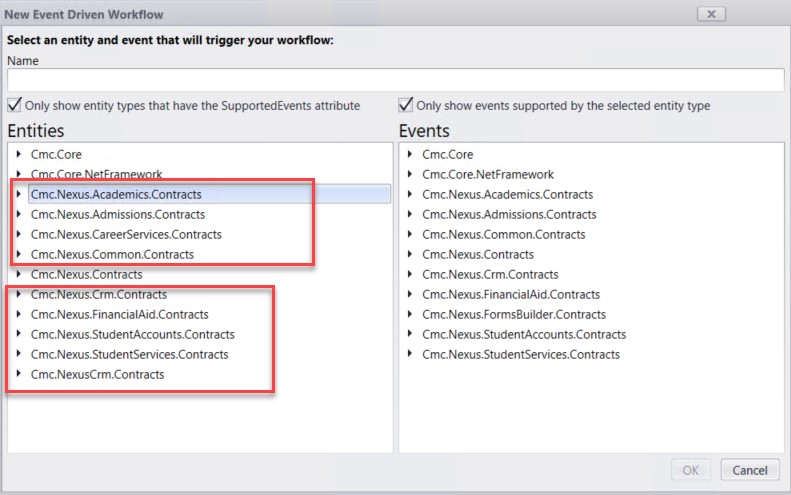This screenshot has width=791, height=495.
Task: Choose Cmc.Nexus.Contracts in the Events list
Action: tap(478, 255)
